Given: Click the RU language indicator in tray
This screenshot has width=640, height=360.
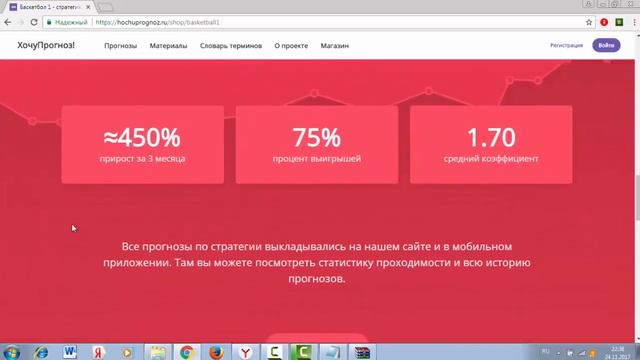Looking at the screenshot, I should pyautogui.click(x=546, y=351).
